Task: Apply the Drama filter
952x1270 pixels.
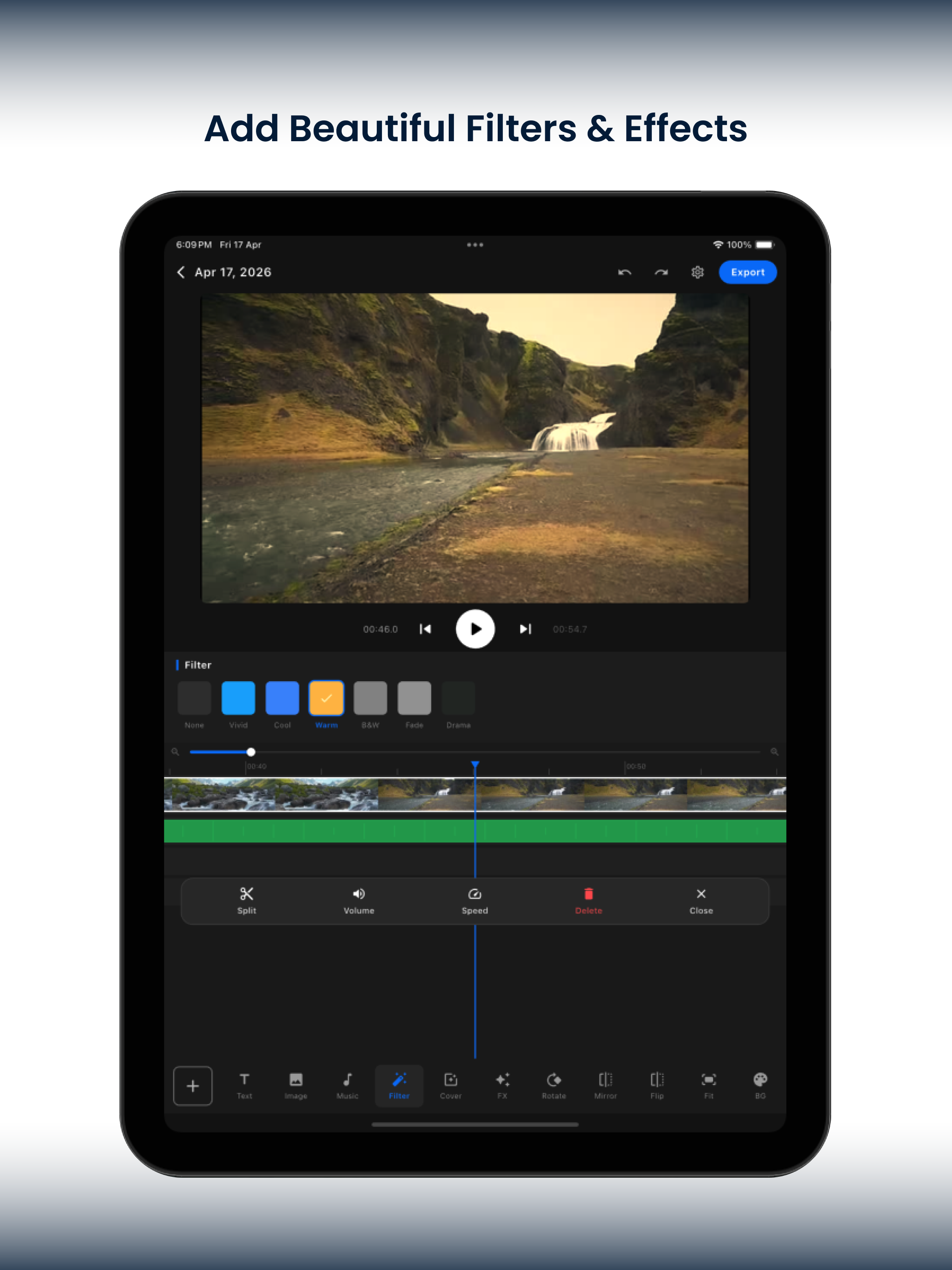Action: (x=458, y=698)
